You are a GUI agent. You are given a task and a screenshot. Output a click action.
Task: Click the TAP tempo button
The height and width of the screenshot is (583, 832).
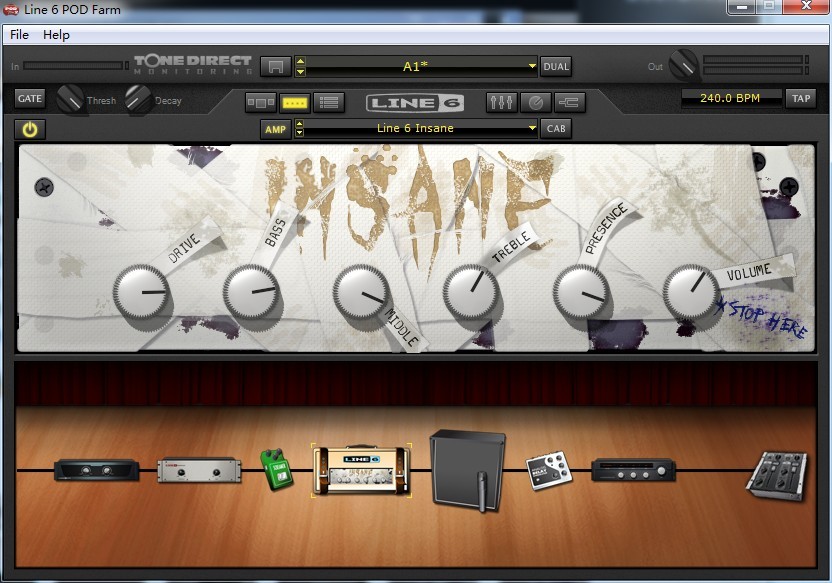click(801, 99)
